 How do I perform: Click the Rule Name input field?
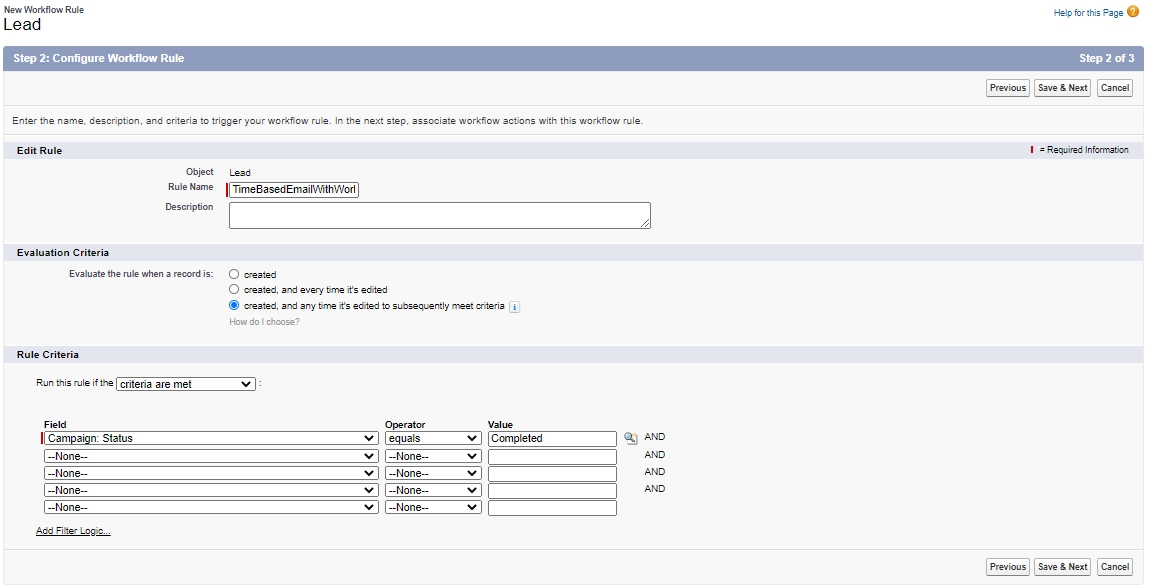click(x=293, y=189)
